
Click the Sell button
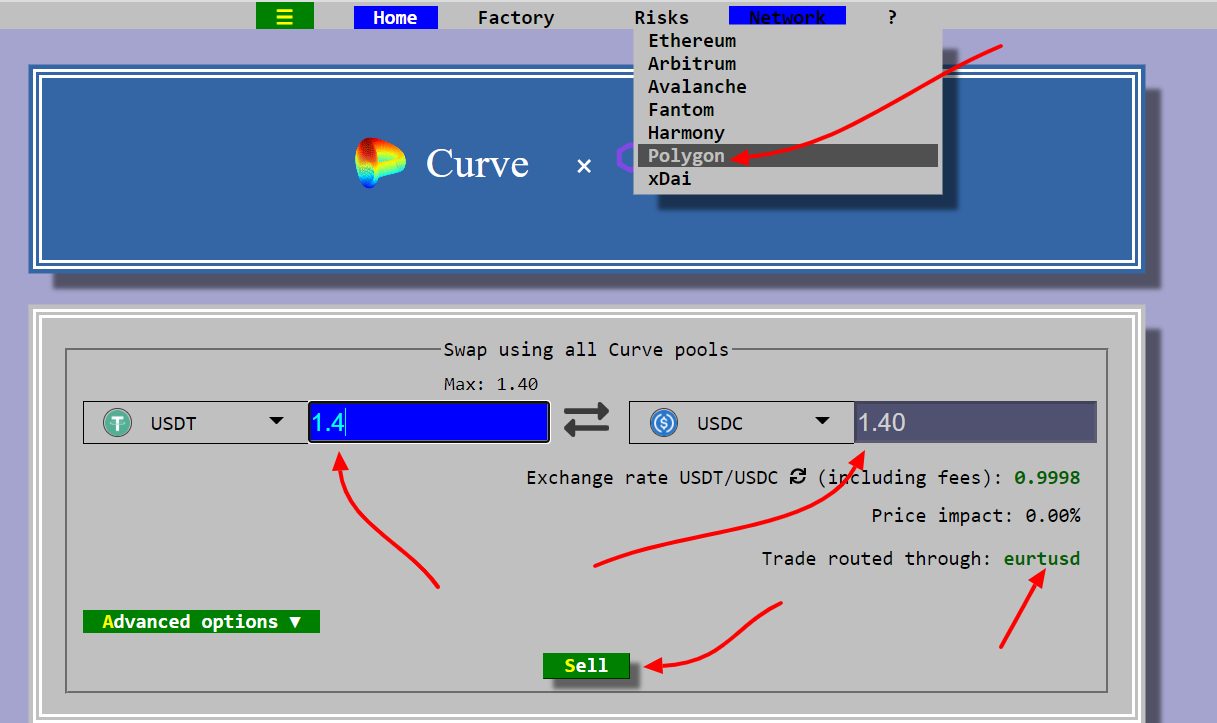[x=586, y=666]
